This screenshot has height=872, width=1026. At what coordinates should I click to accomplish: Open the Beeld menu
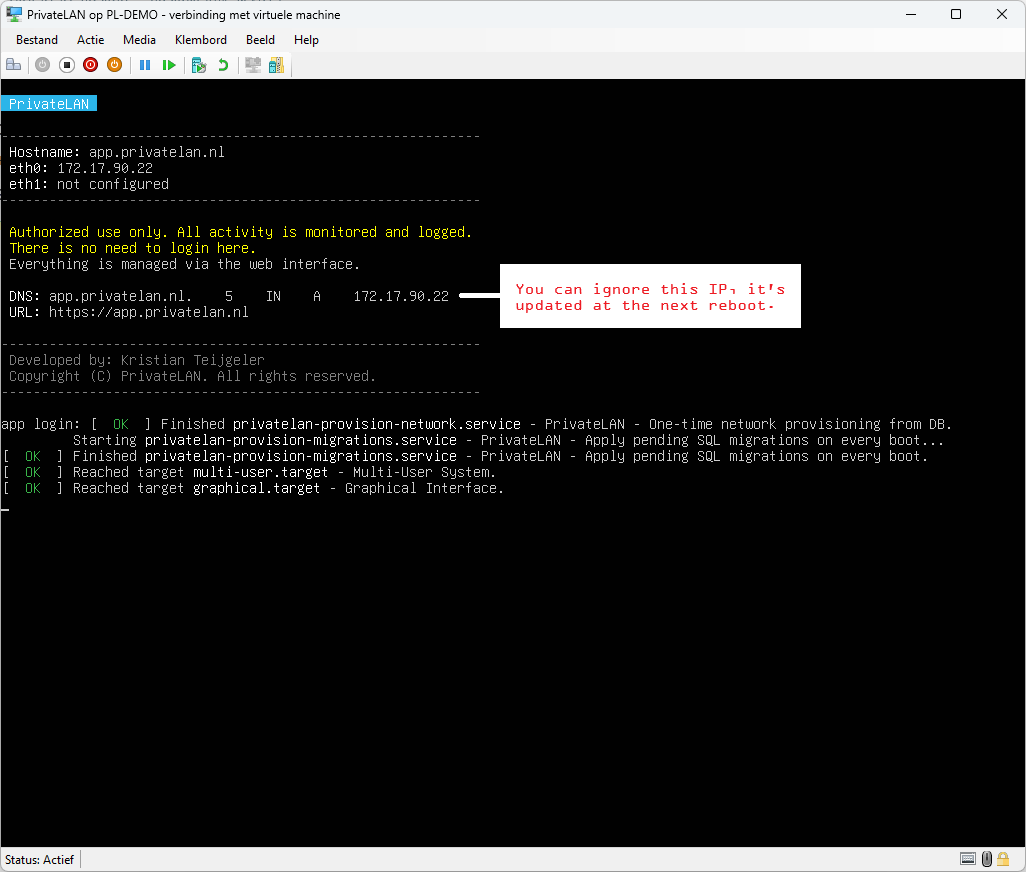tap(260, 40)
